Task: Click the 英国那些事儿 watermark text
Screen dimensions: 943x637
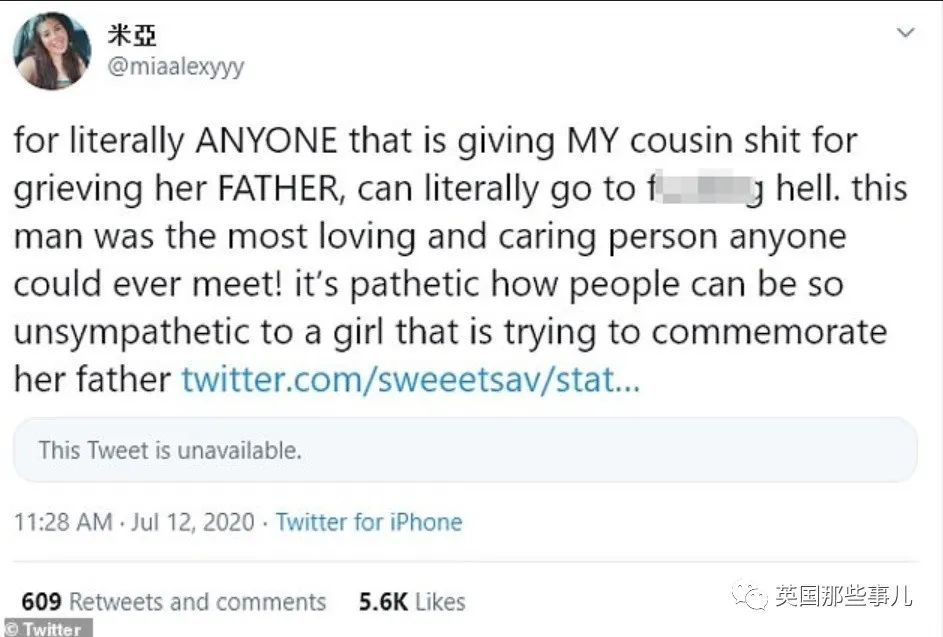Action: click(x=842, y=597)
